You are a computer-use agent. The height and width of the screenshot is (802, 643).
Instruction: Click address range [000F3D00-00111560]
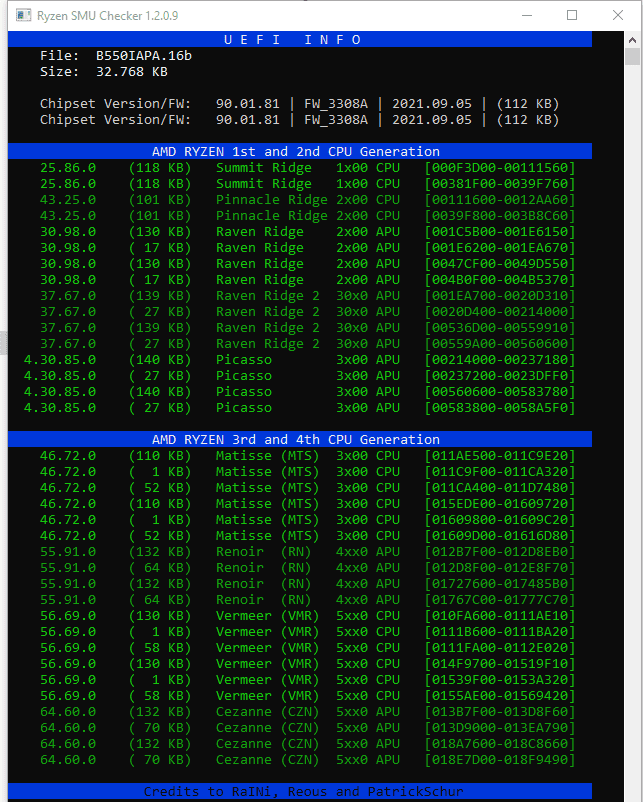coord(500,168)
